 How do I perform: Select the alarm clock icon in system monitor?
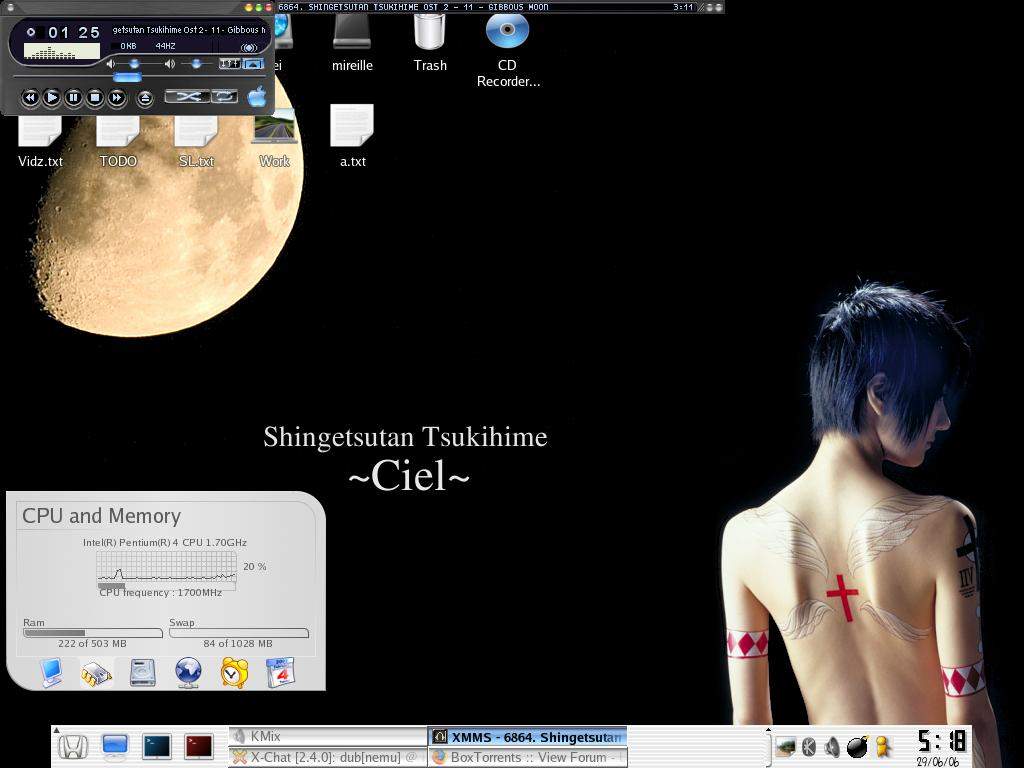234,672
